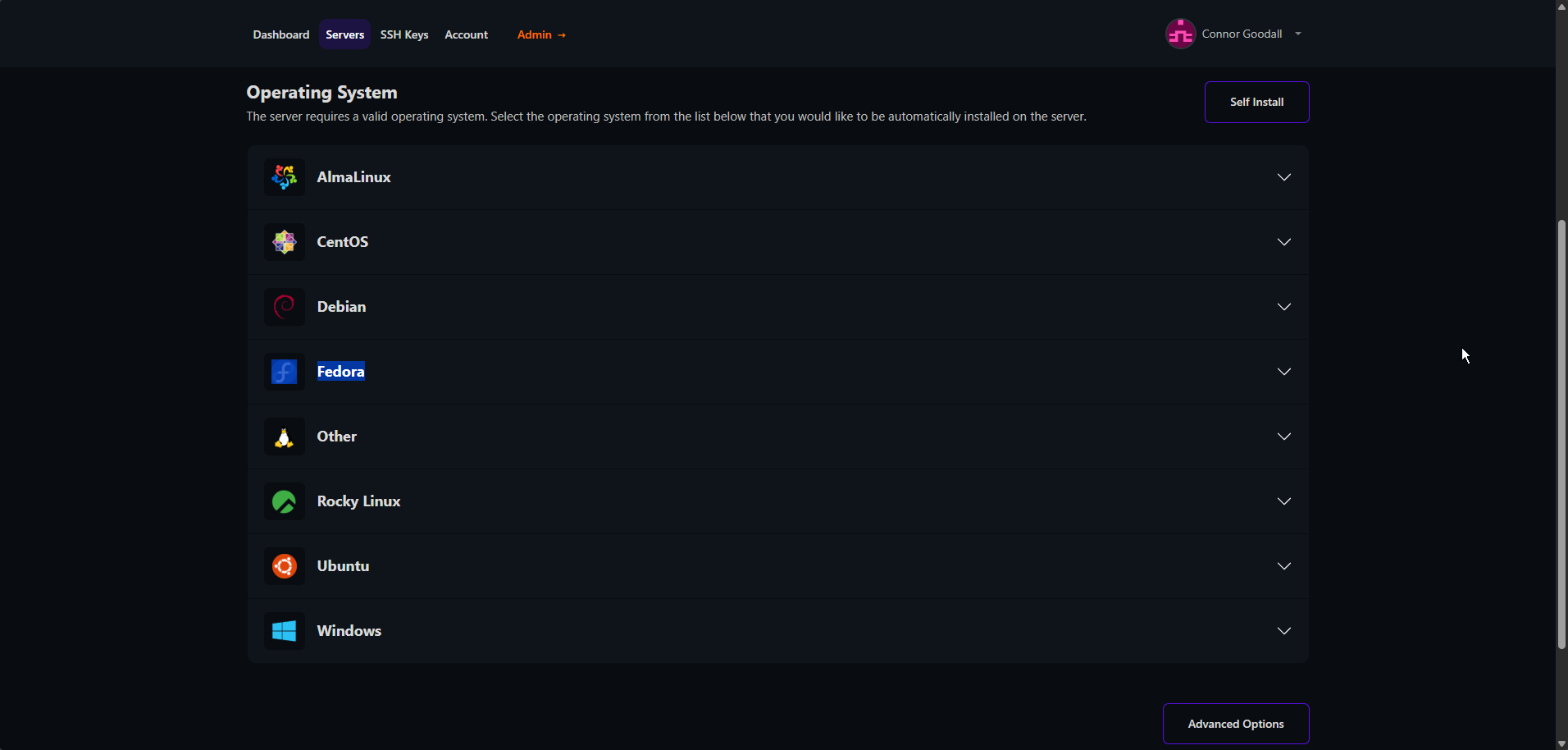1568x750 pixels.
Task: Select the CentOS label
Action: coord(343,242)
